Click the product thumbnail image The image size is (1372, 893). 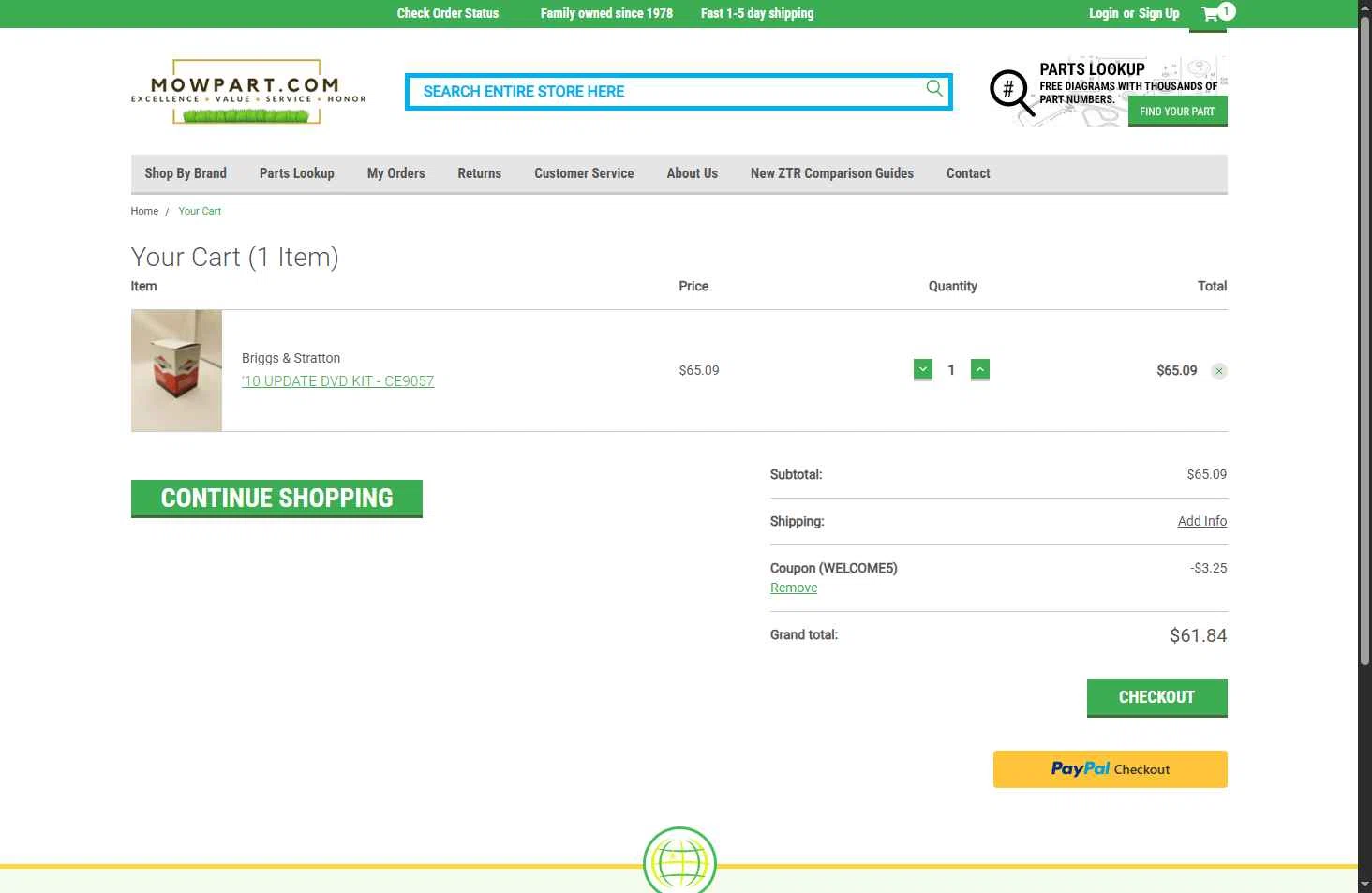point(176,370)
